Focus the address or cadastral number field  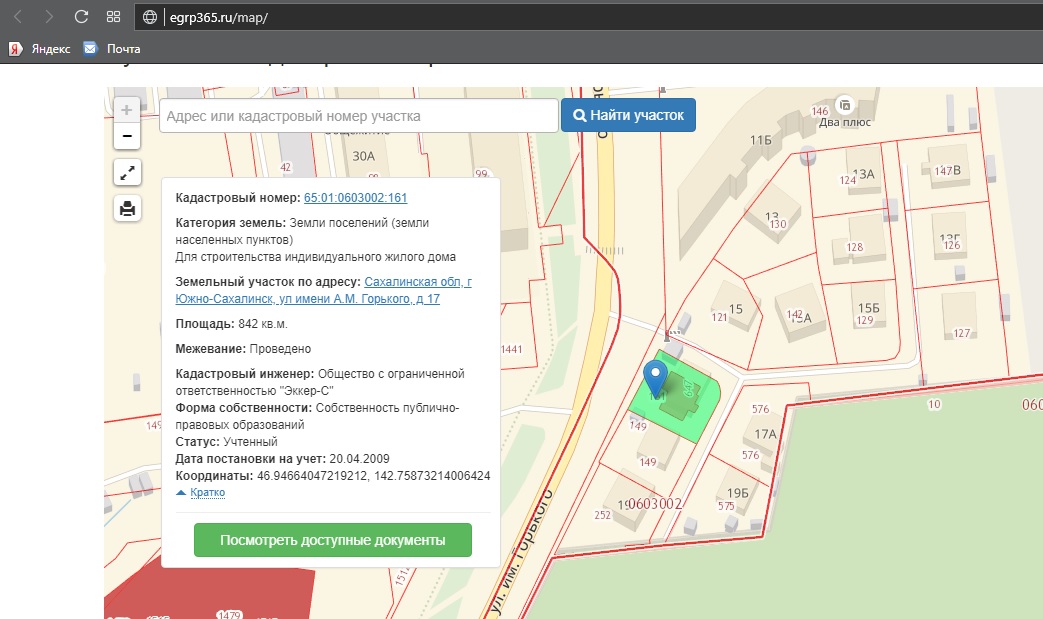tap(358, 116)
